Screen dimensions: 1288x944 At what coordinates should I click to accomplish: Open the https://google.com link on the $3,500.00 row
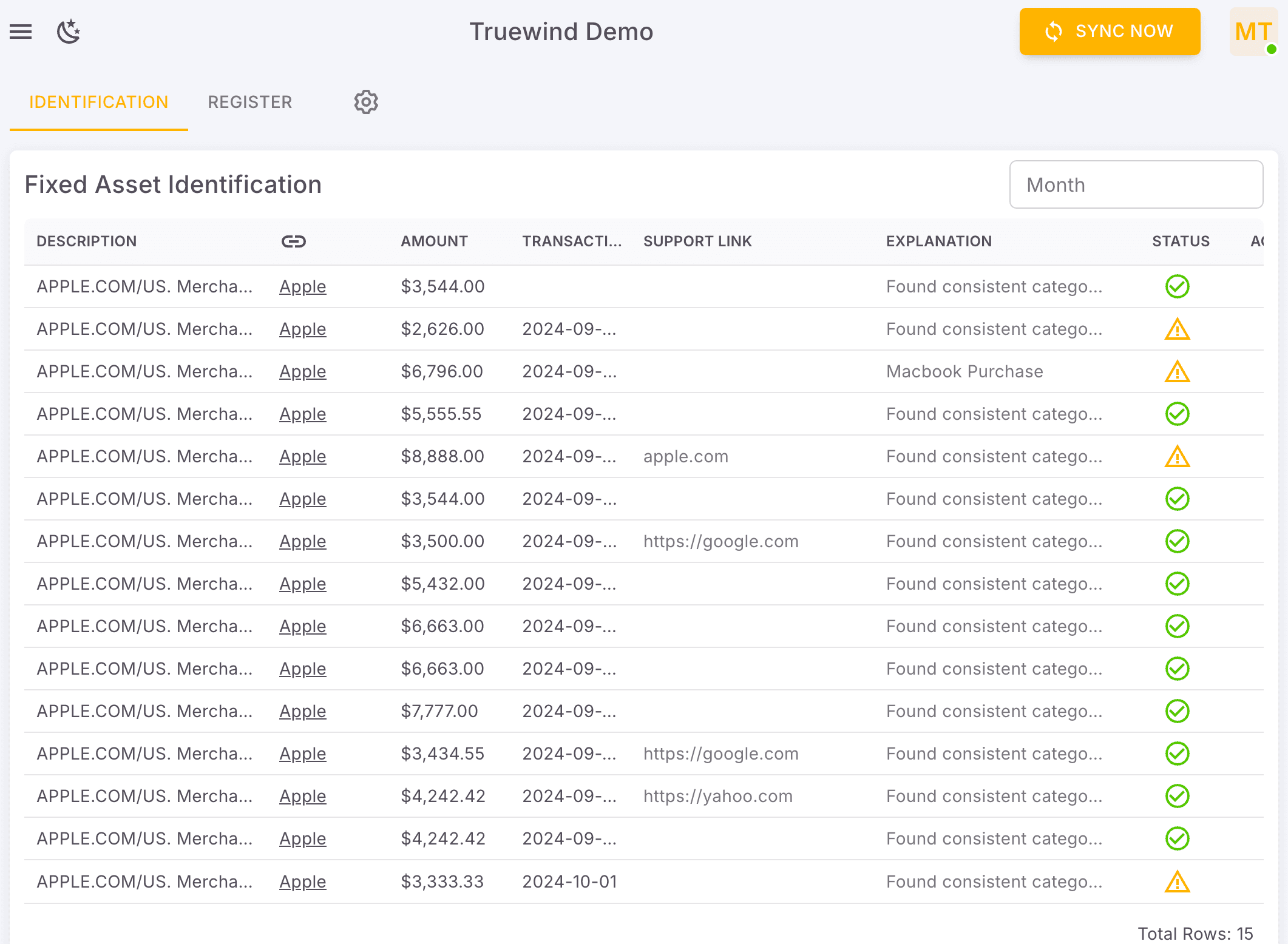tap(720, 541)
